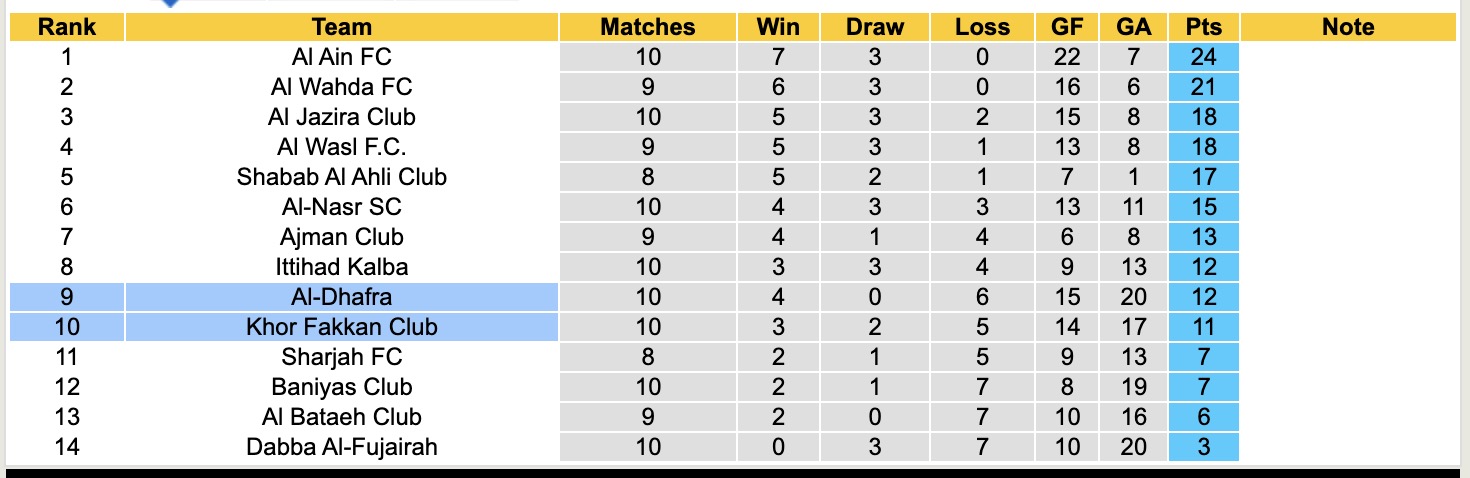This screenshot has height=478, width=1470.
Task: Click the Rank column header
Action: click(66, 27)
